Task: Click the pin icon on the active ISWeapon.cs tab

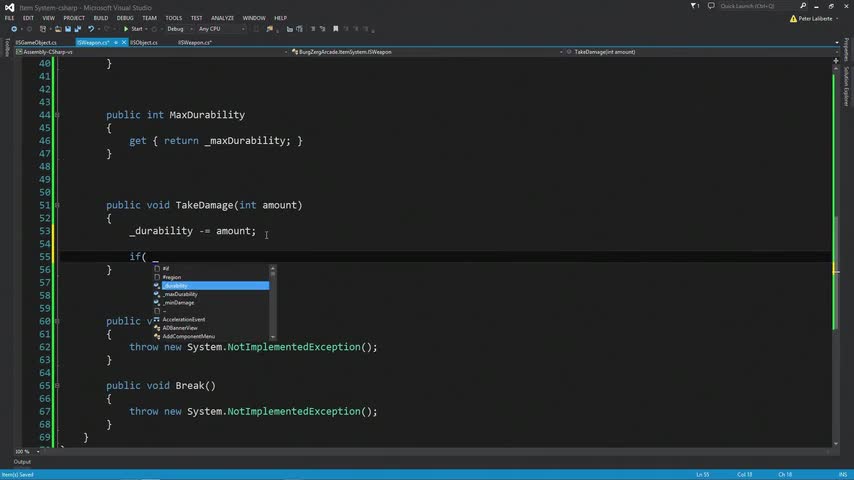Action: (x=116, y=42)
